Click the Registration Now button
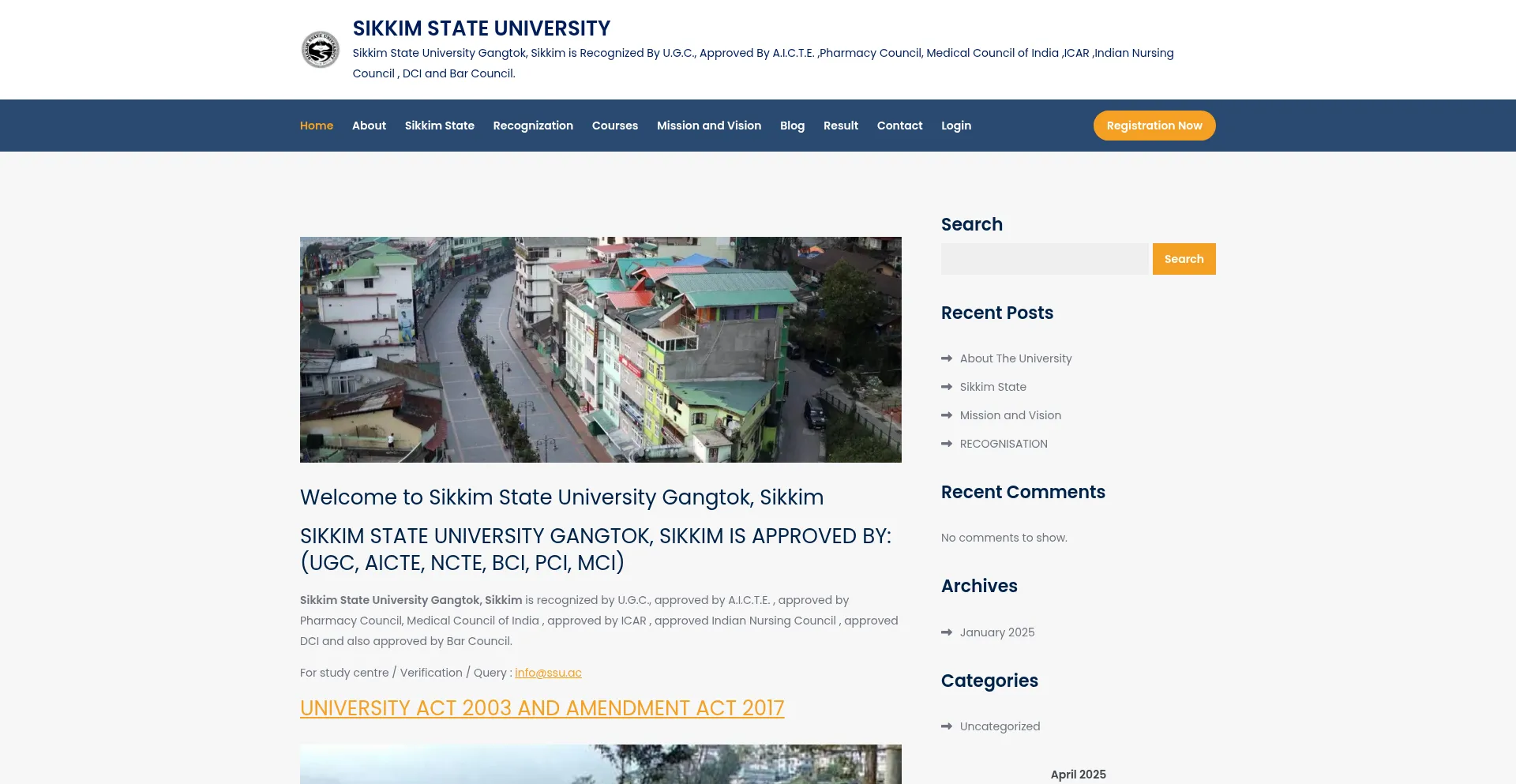1516x784 pixels. (1154, 126)
